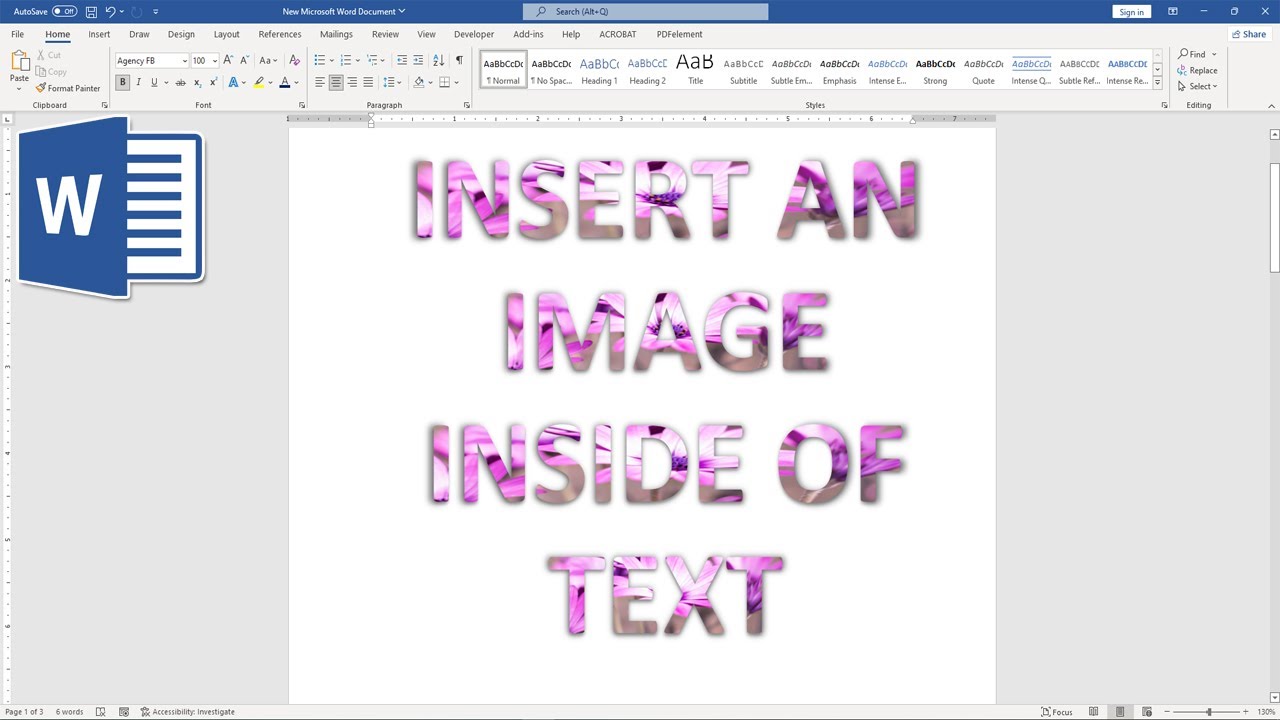
Task: Apply superscript formatting
Action: [213, 82]
